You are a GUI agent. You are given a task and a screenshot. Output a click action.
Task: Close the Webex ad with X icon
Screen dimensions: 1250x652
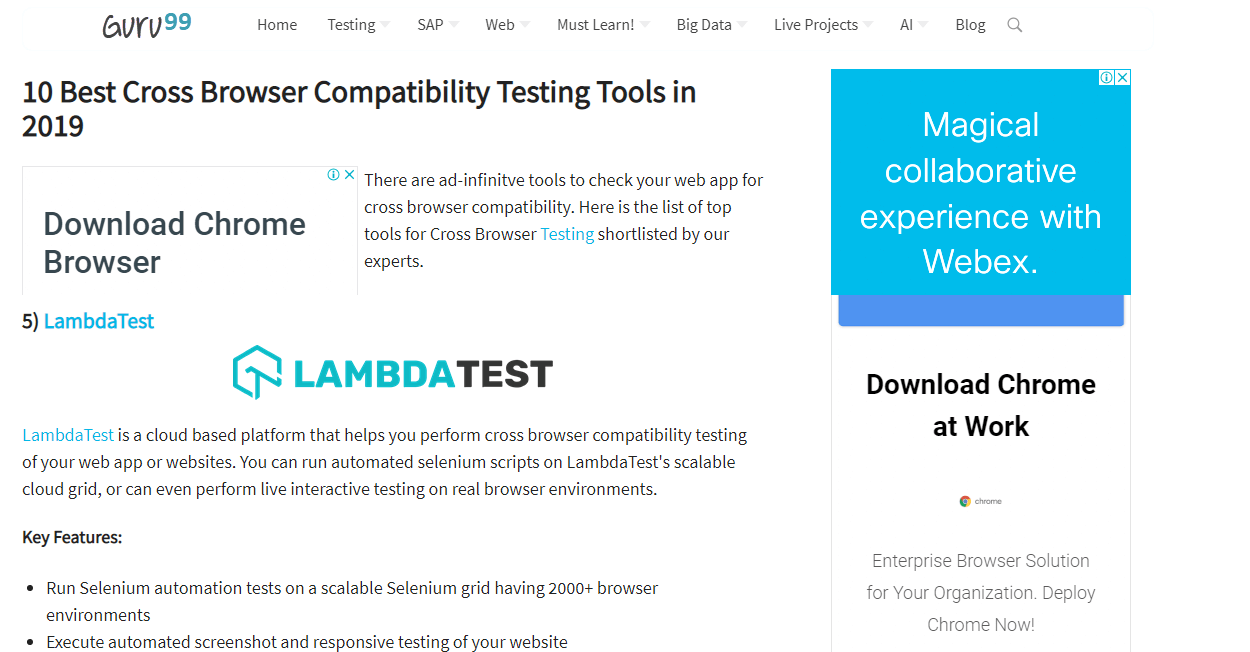click(x=1123, y=77)
